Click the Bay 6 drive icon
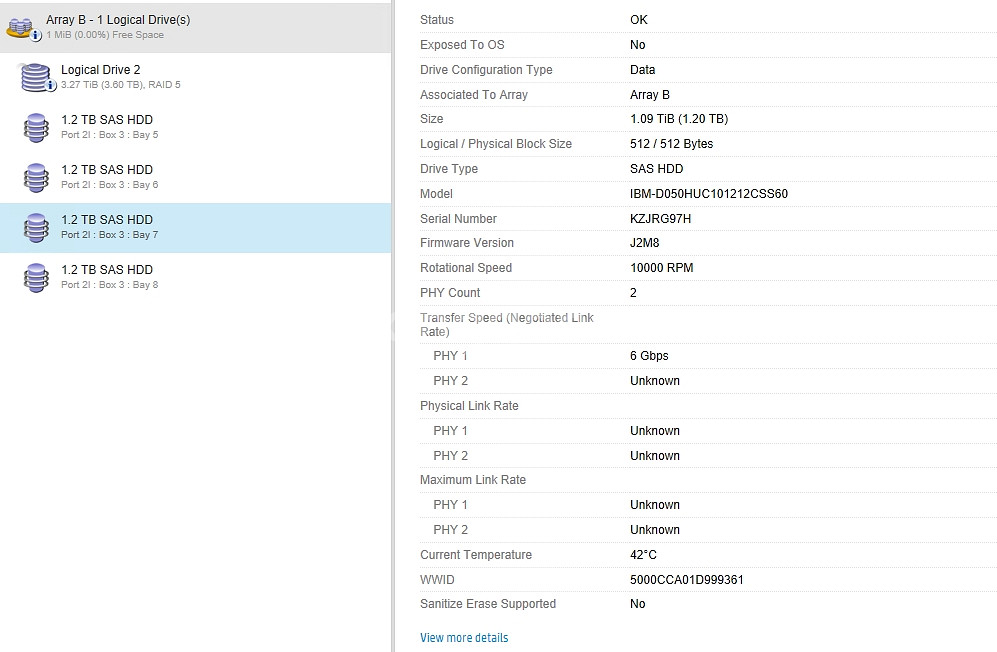This screenshot has width=997, height=652. tap(36, 177)
